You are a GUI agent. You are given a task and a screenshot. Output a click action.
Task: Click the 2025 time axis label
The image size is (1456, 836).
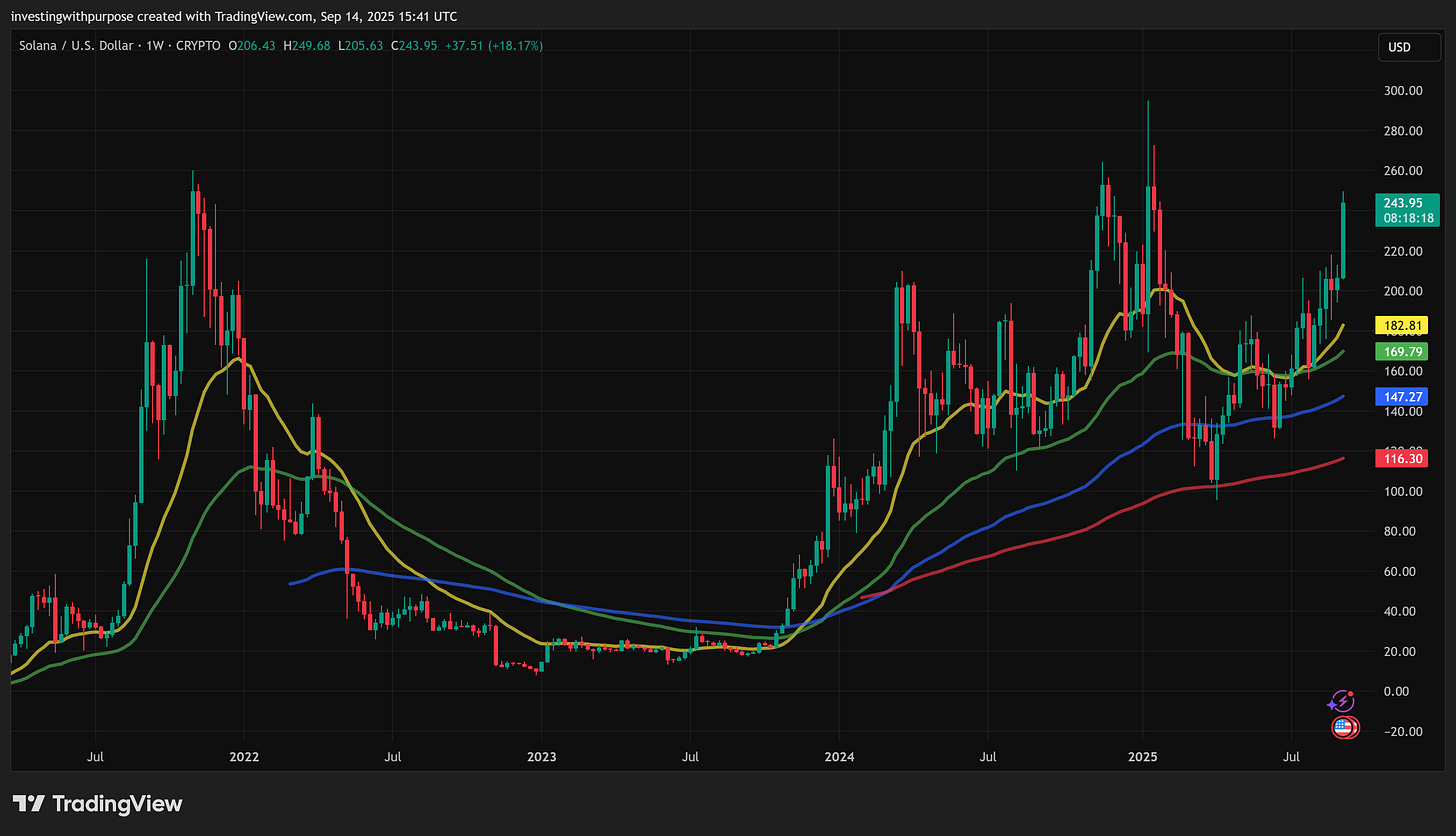1142,757
